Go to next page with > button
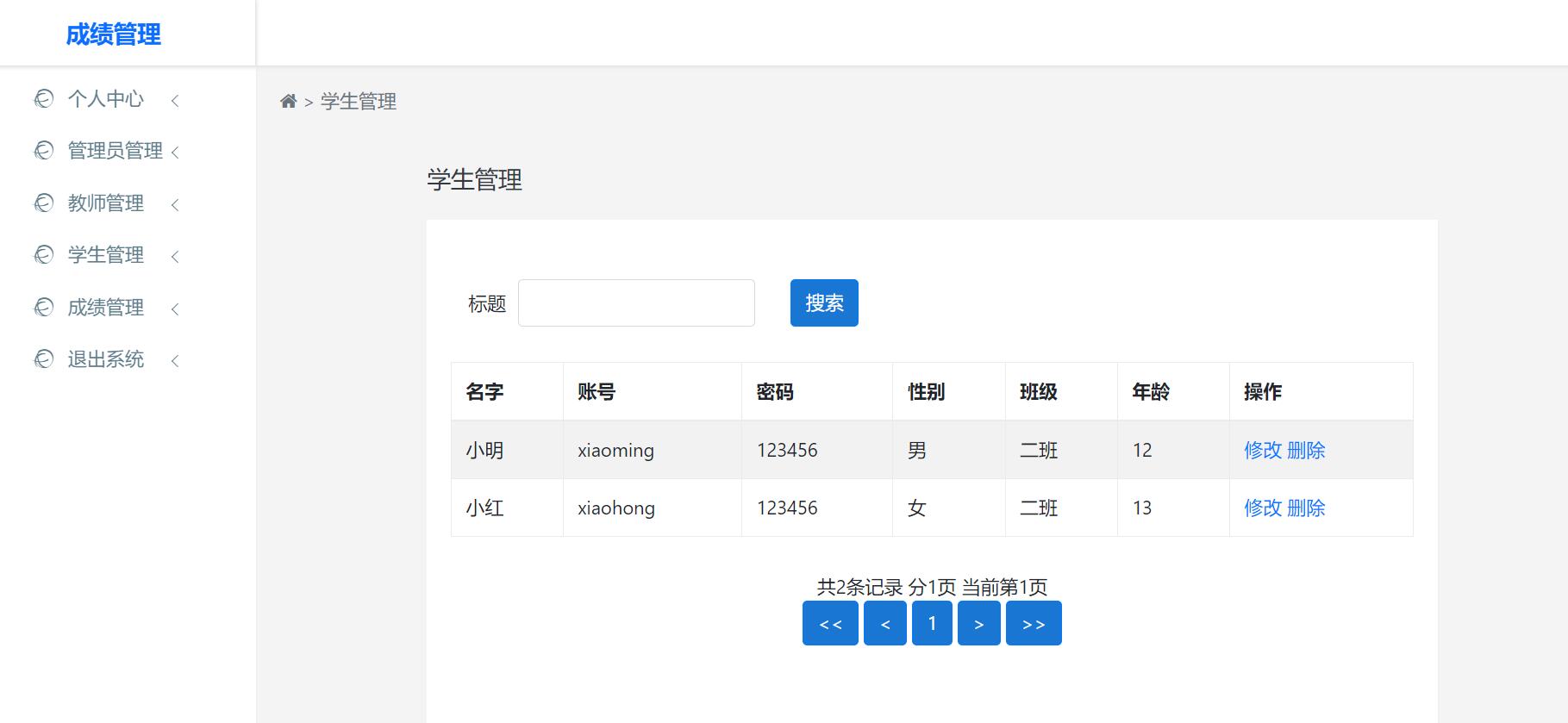The image size is (1568, 723). coord(979,623)
